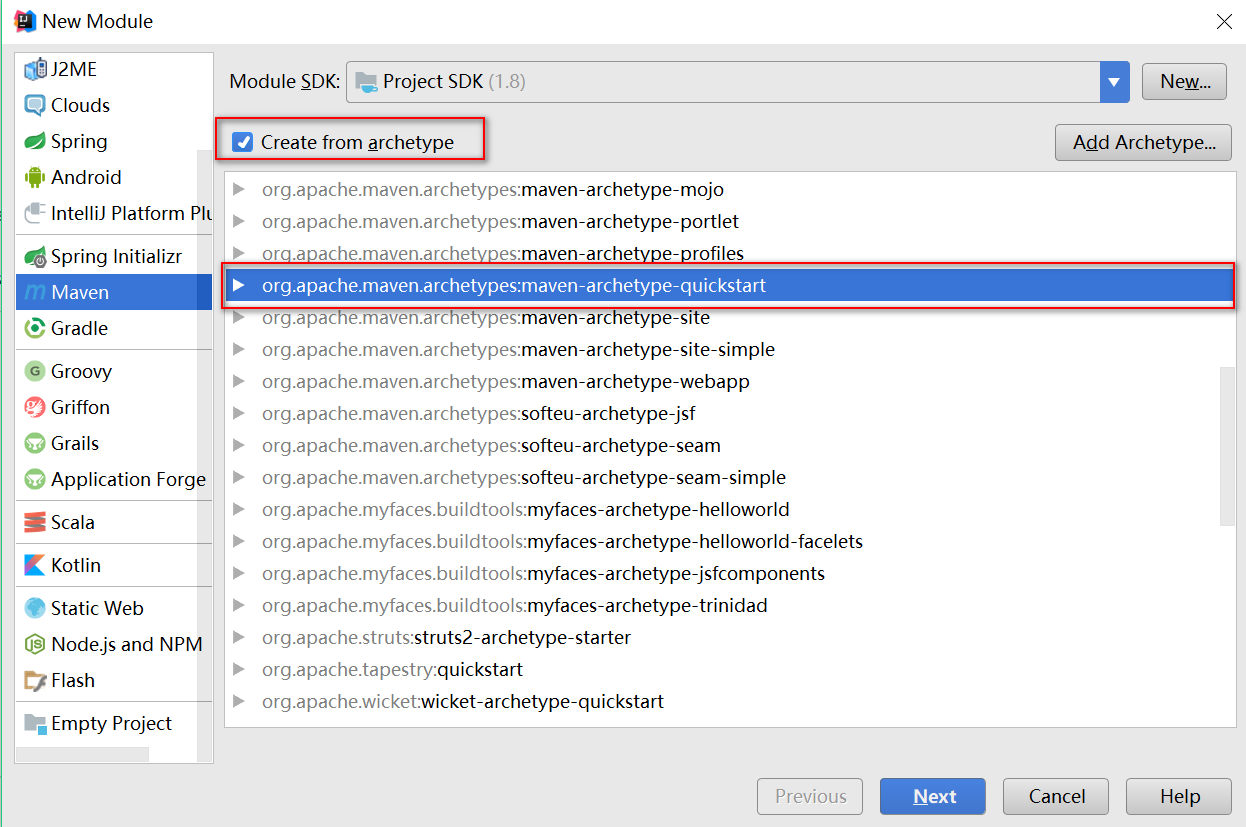Choose the Clouds icon in sidebar

click(x=35, y=105)
